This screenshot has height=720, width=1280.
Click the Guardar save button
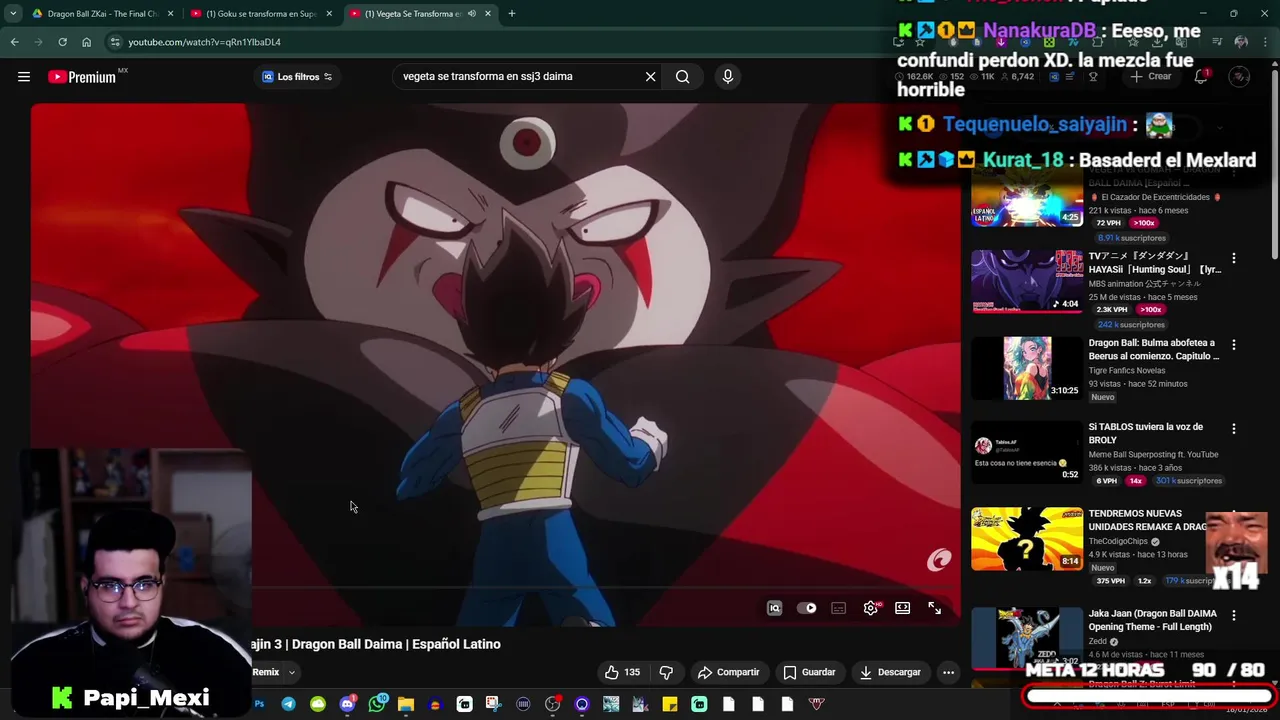(809, 672)
